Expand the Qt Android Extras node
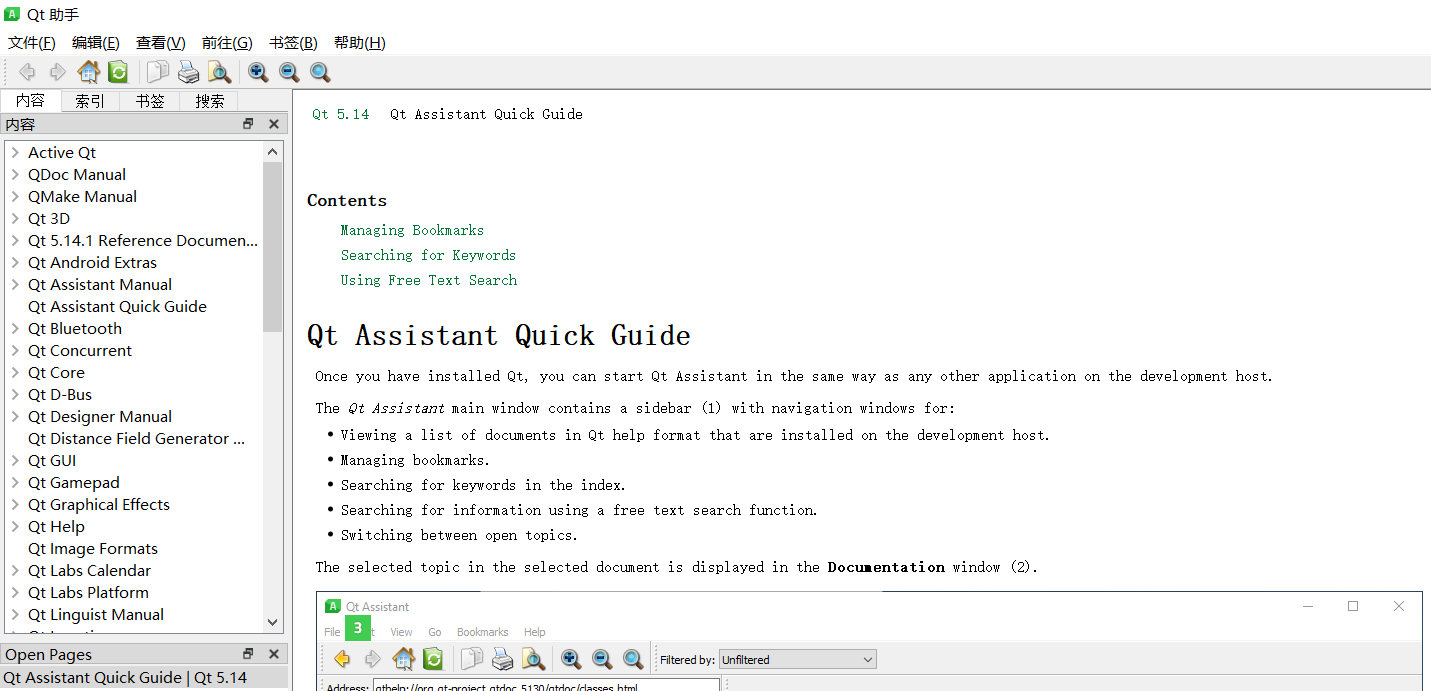Viewport: 1431px width, 691px height. pyautogui.click(x=15, y=263)
